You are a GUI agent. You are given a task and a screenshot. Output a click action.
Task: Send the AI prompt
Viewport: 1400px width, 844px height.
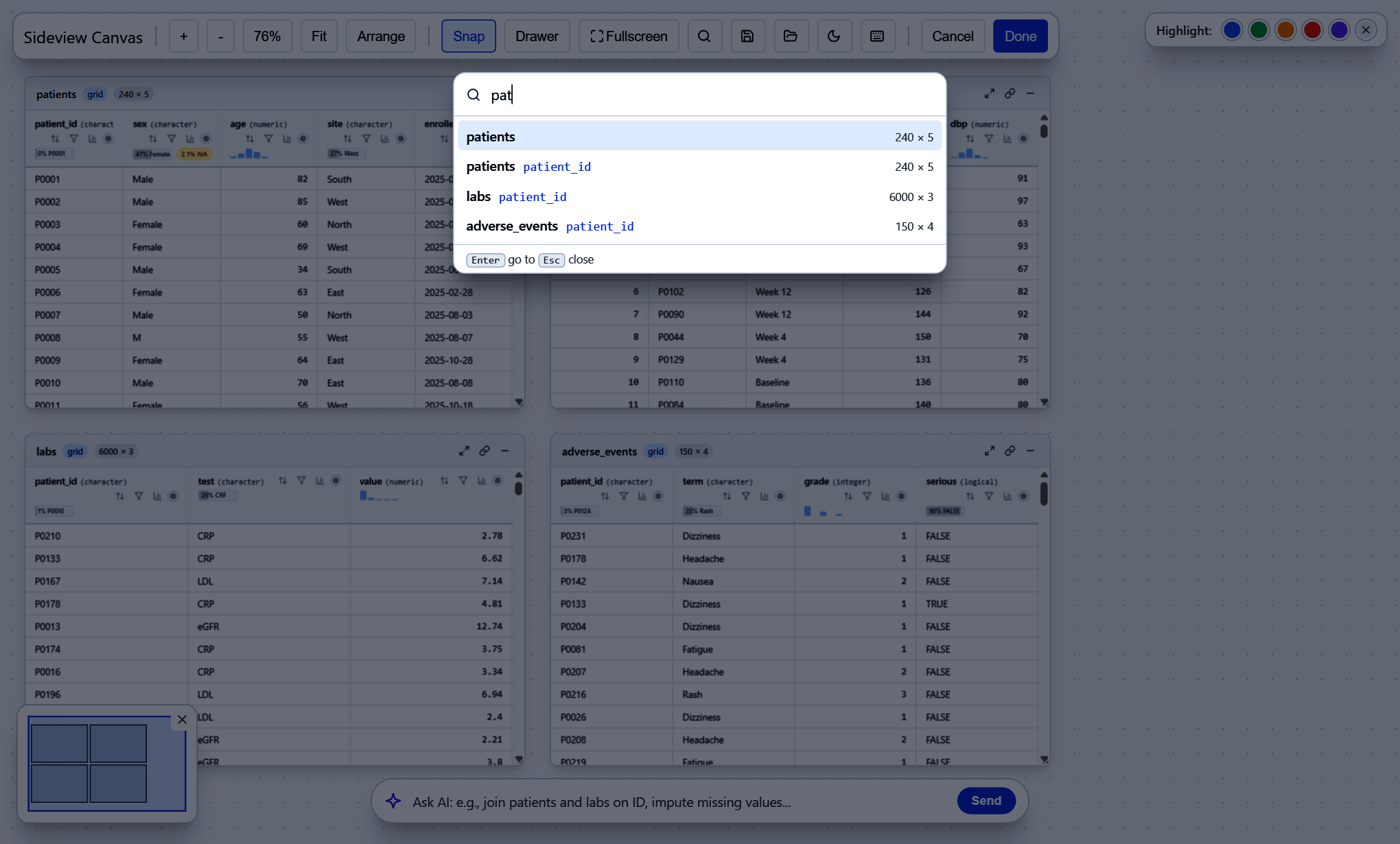[986, 801]
